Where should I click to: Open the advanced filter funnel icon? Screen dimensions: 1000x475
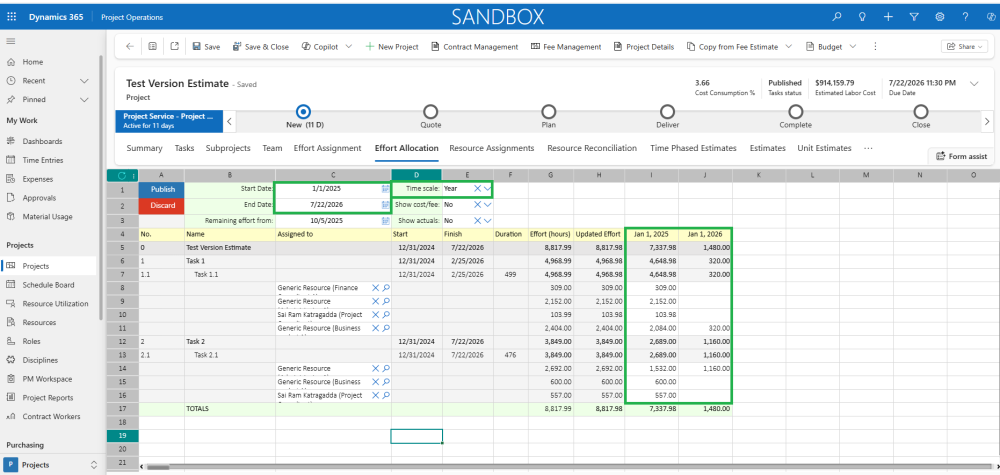pos(914,17)
